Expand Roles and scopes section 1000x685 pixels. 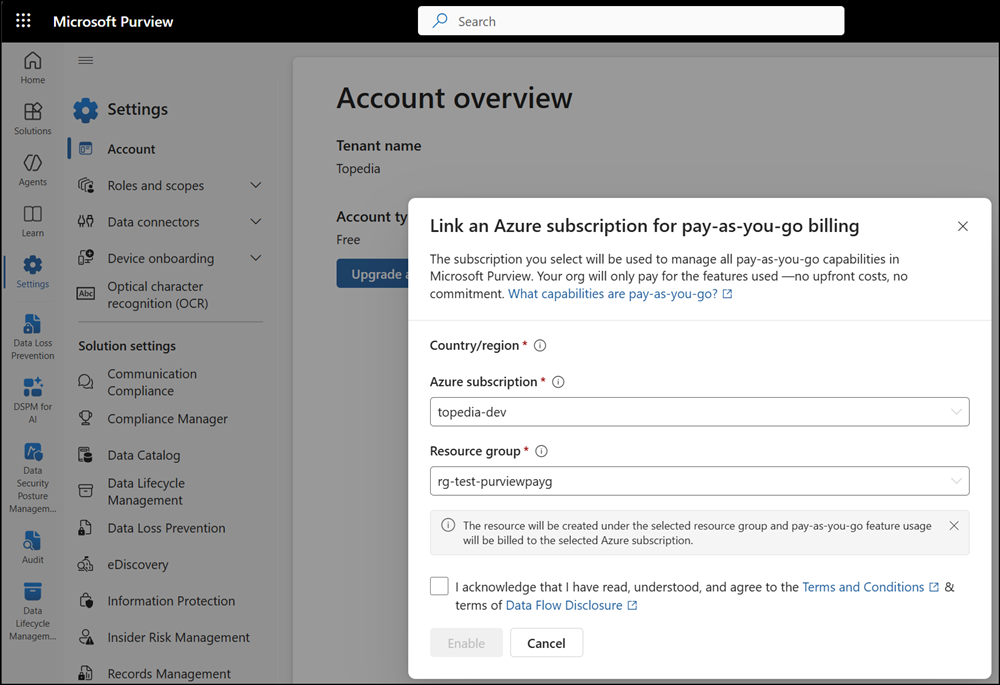click(255, 185)
